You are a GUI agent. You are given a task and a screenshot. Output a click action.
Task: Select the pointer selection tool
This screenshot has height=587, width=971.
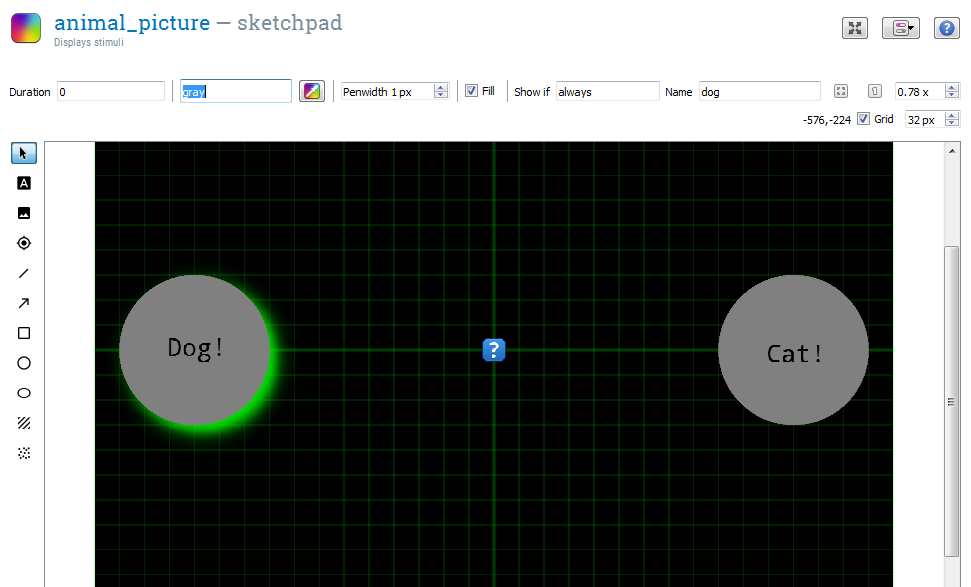coord(24,153)
